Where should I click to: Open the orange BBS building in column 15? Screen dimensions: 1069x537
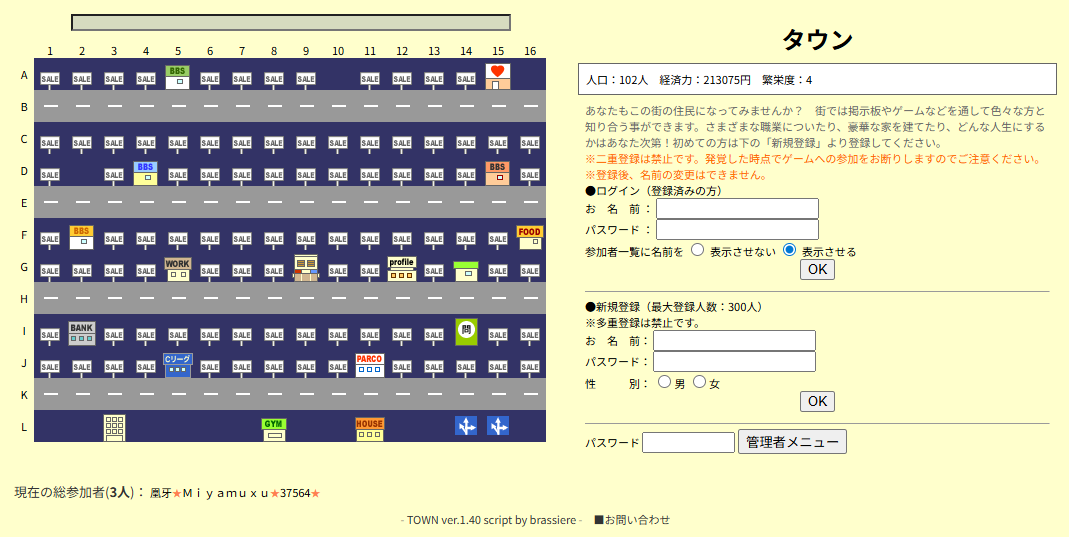point(498,173)
